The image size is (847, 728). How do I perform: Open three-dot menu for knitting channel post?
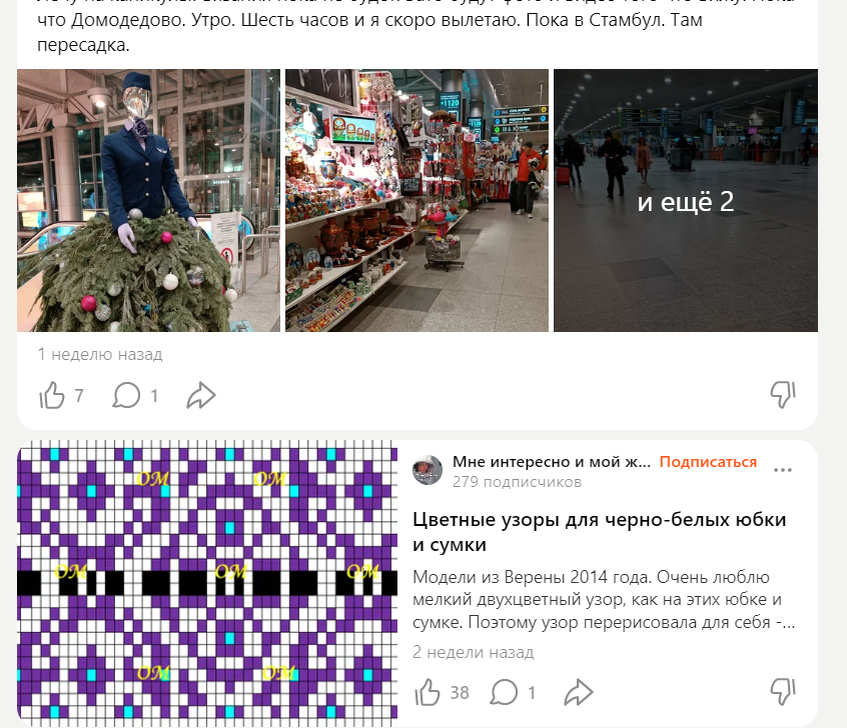pyautogui.click(x=783, y=470)
